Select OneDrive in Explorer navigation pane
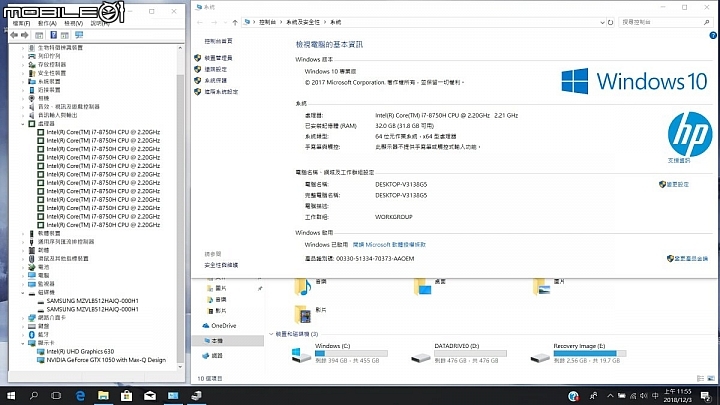The width and height of the screenshot is (720, 405). (x=224, y=326)
